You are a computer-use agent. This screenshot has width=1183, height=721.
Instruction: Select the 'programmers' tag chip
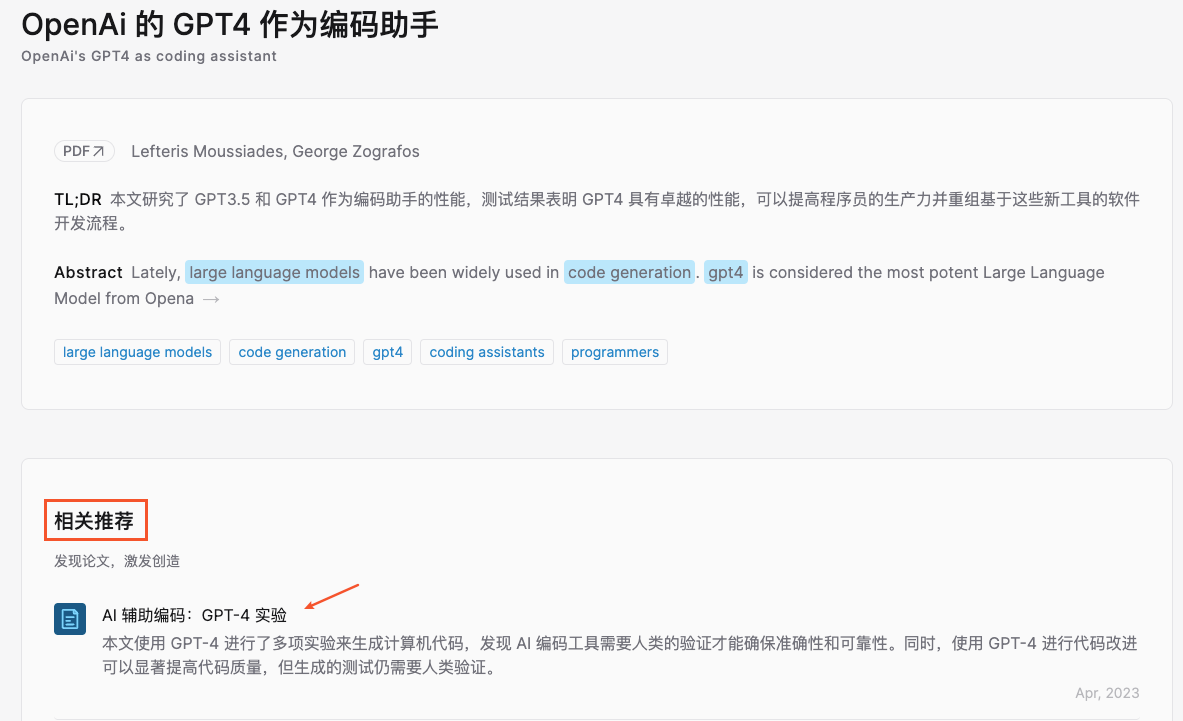click(614, 352)
